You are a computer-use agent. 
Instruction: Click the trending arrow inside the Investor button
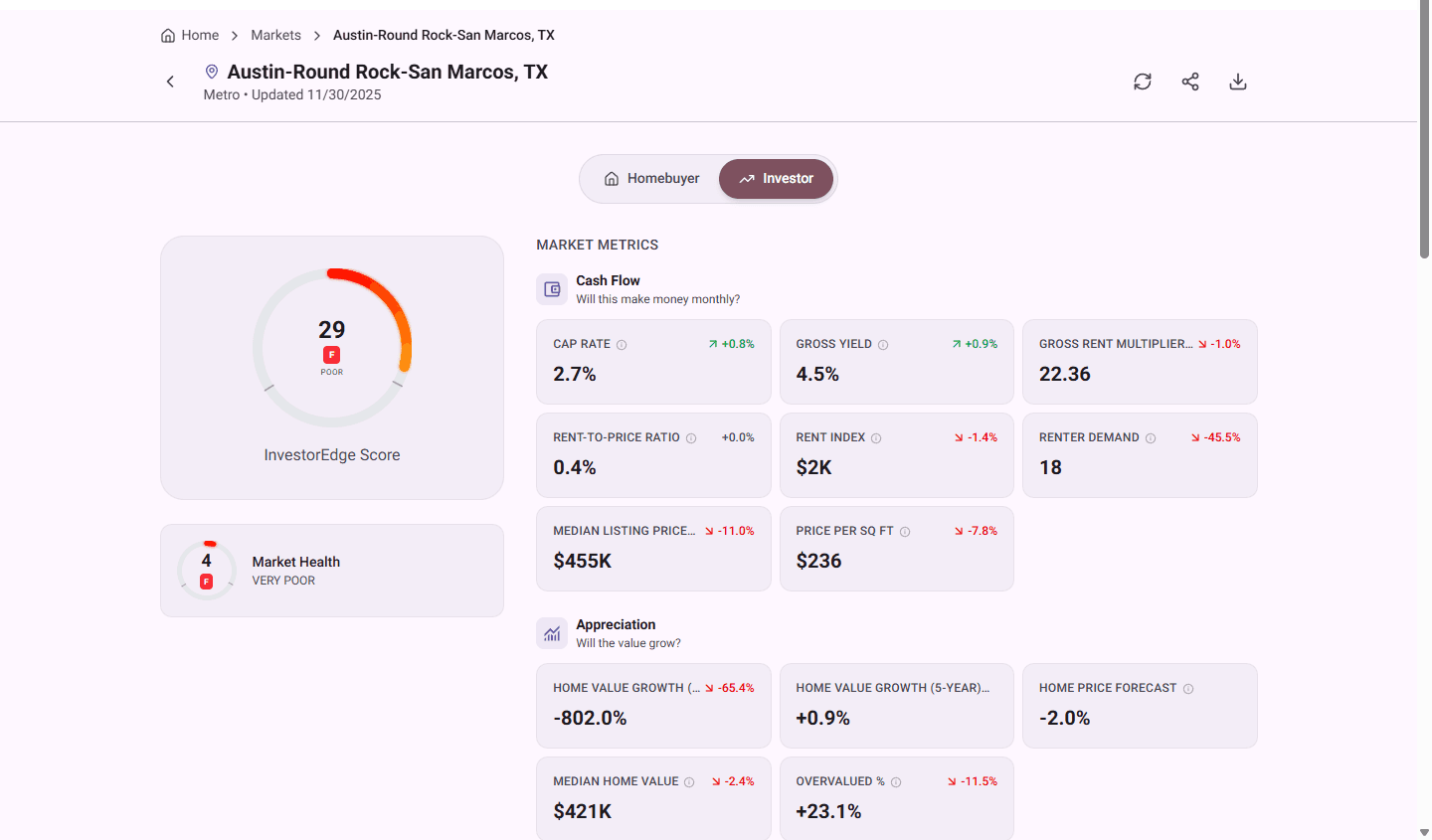coord(746,179)
